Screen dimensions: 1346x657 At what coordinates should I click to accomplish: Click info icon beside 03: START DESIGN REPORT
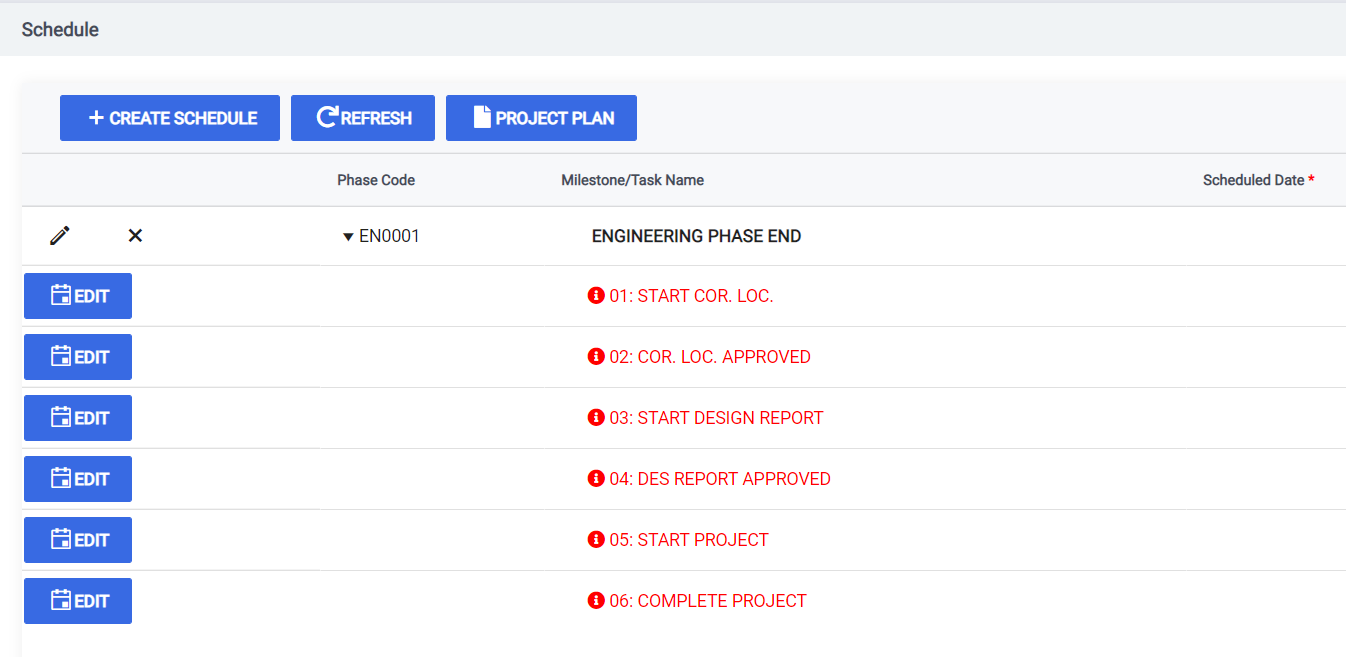point(596,418)
